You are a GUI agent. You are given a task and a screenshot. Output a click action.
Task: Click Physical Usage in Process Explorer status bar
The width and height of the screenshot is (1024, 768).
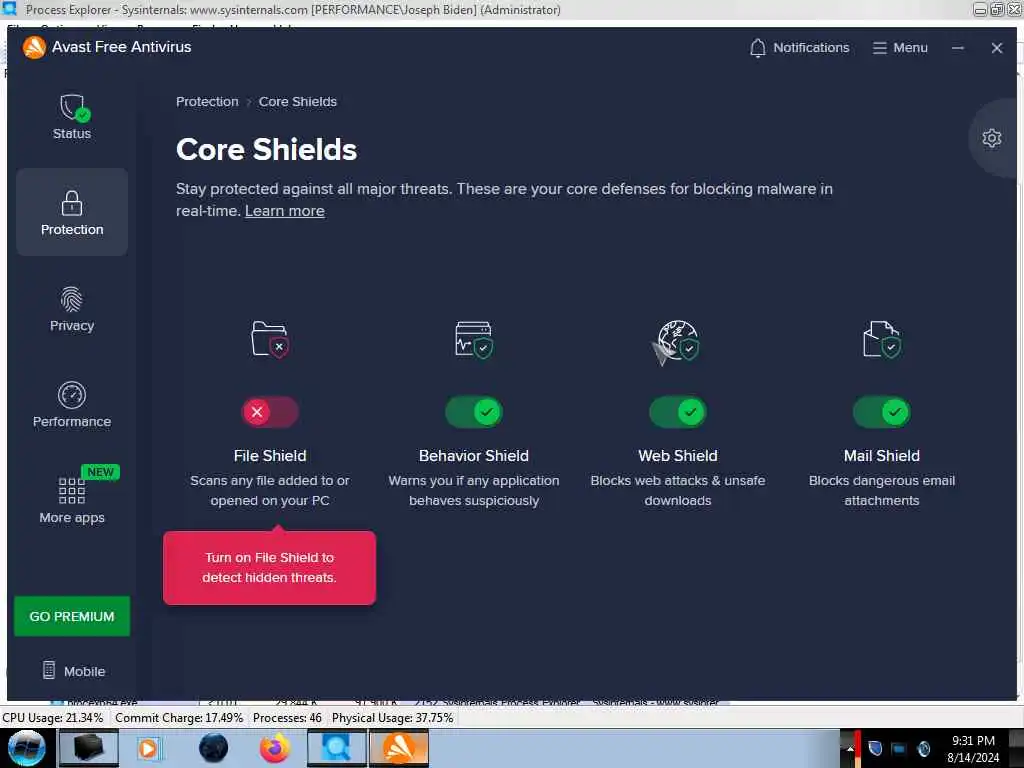392,718
